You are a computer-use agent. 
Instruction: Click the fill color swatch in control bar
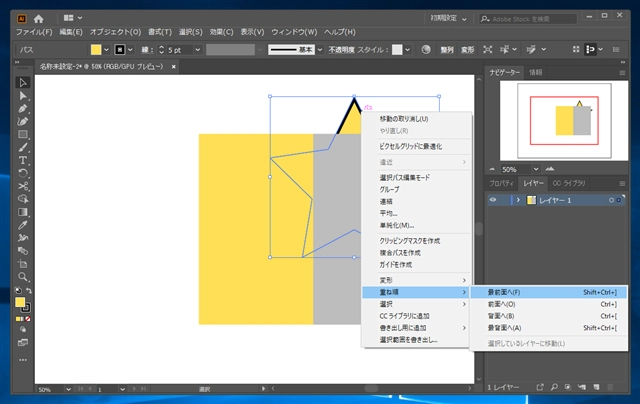(x=96, y=50)
